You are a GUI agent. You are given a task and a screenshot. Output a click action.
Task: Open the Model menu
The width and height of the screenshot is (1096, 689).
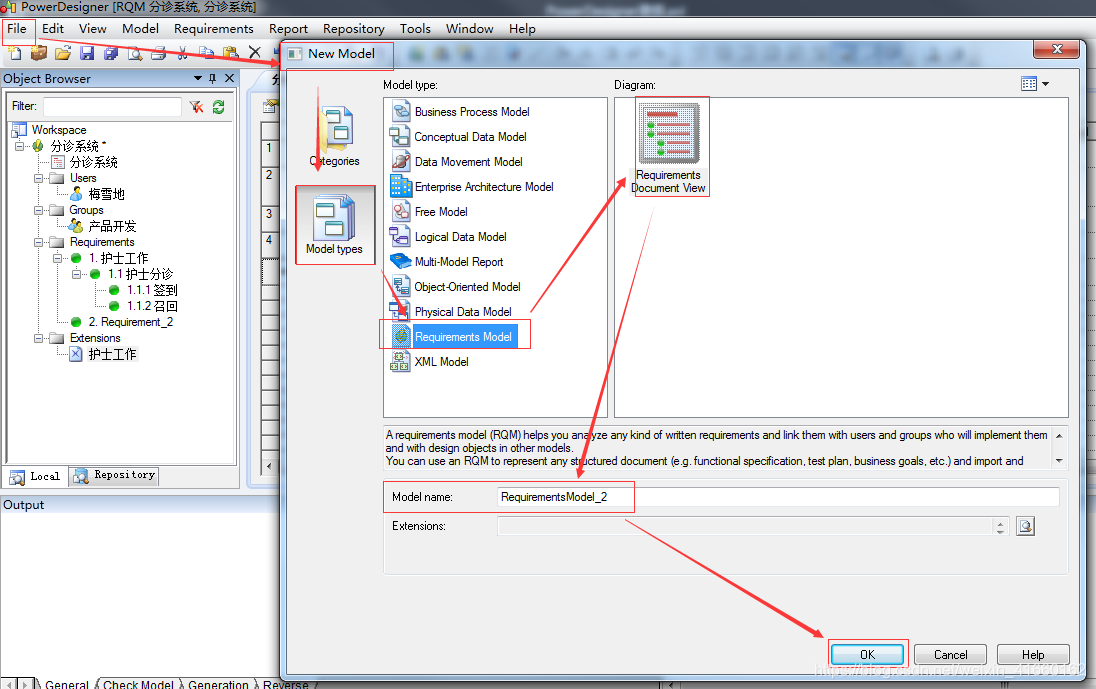pos(140,29)
